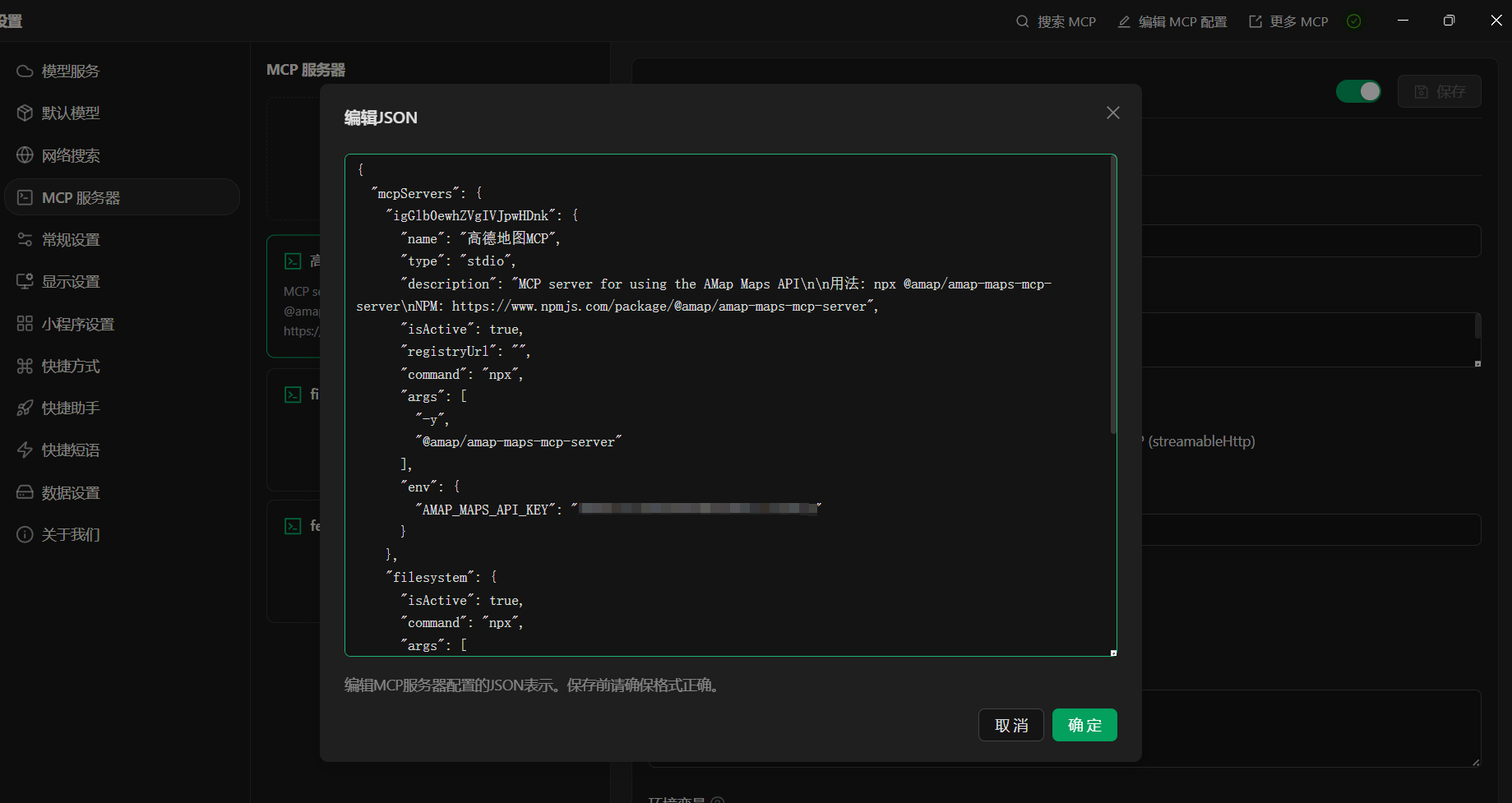Open the 数据设置 menu item
The width and height of the screenshot is (1512, 803).
71,493
